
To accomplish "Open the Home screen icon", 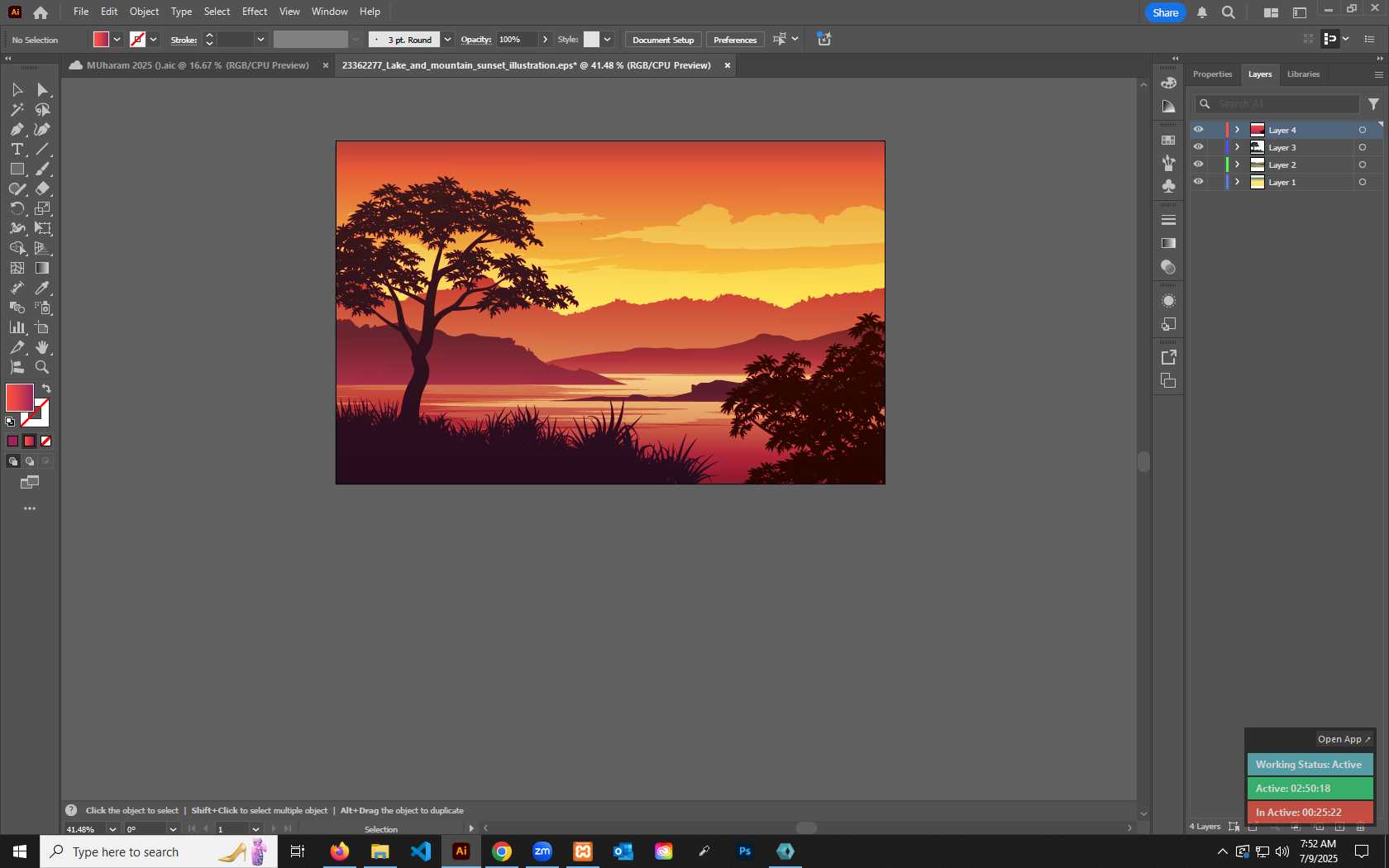I will pyautogui.click(x=40, y=12).
